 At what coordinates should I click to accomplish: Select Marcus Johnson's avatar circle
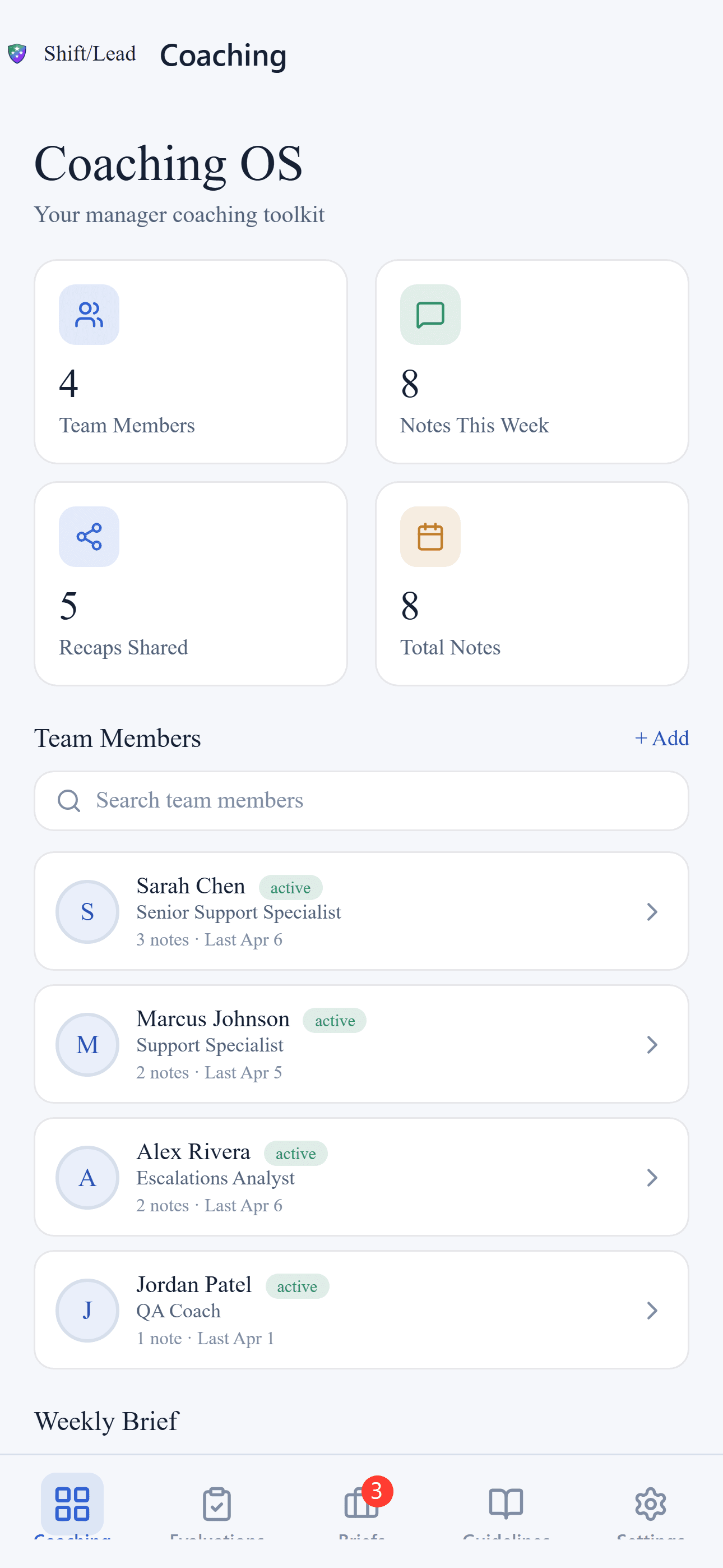(87, 1045)
